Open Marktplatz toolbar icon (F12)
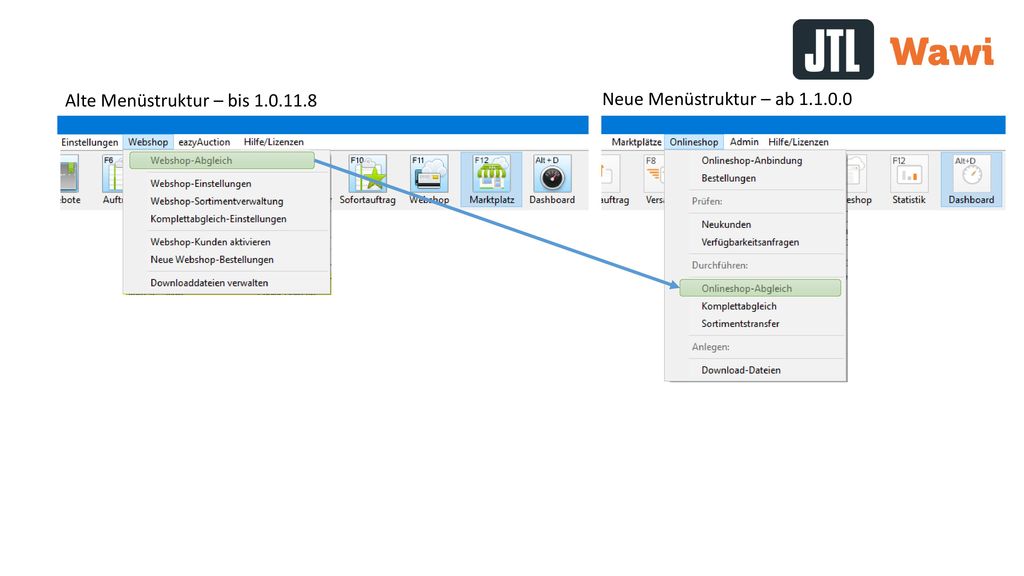 pyautogui.click(x=491, y=180)
